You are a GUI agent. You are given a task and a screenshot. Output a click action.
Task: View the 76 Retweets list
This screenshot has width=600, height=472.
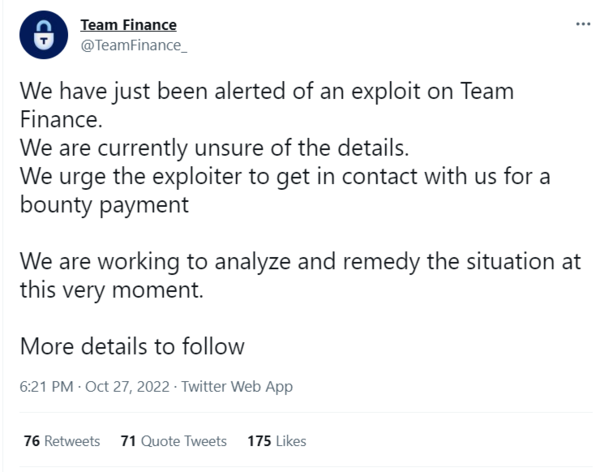62,441
